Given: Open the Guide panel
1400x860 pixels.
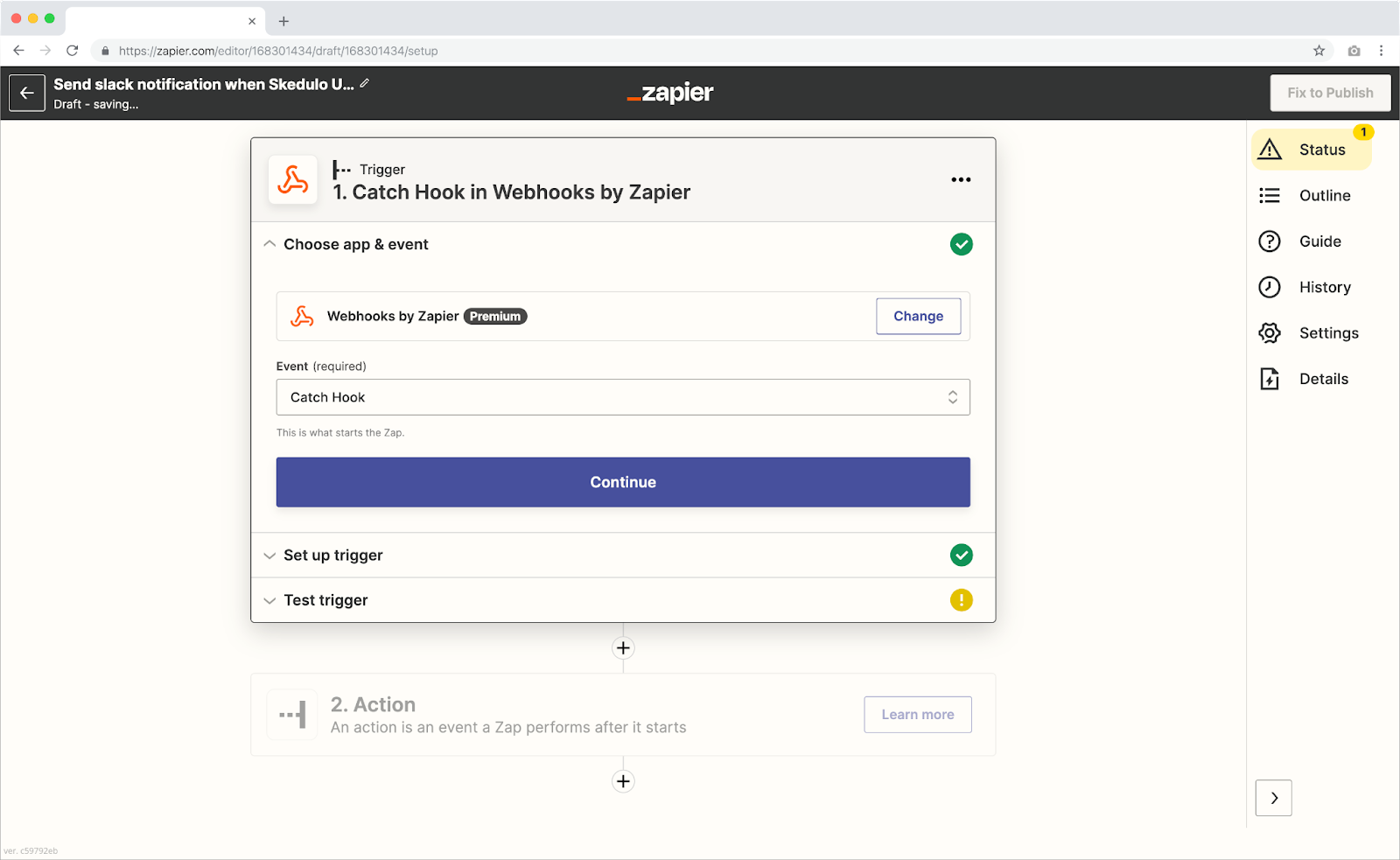Looking at the screenshot, I should click(x=1312, y=241).
